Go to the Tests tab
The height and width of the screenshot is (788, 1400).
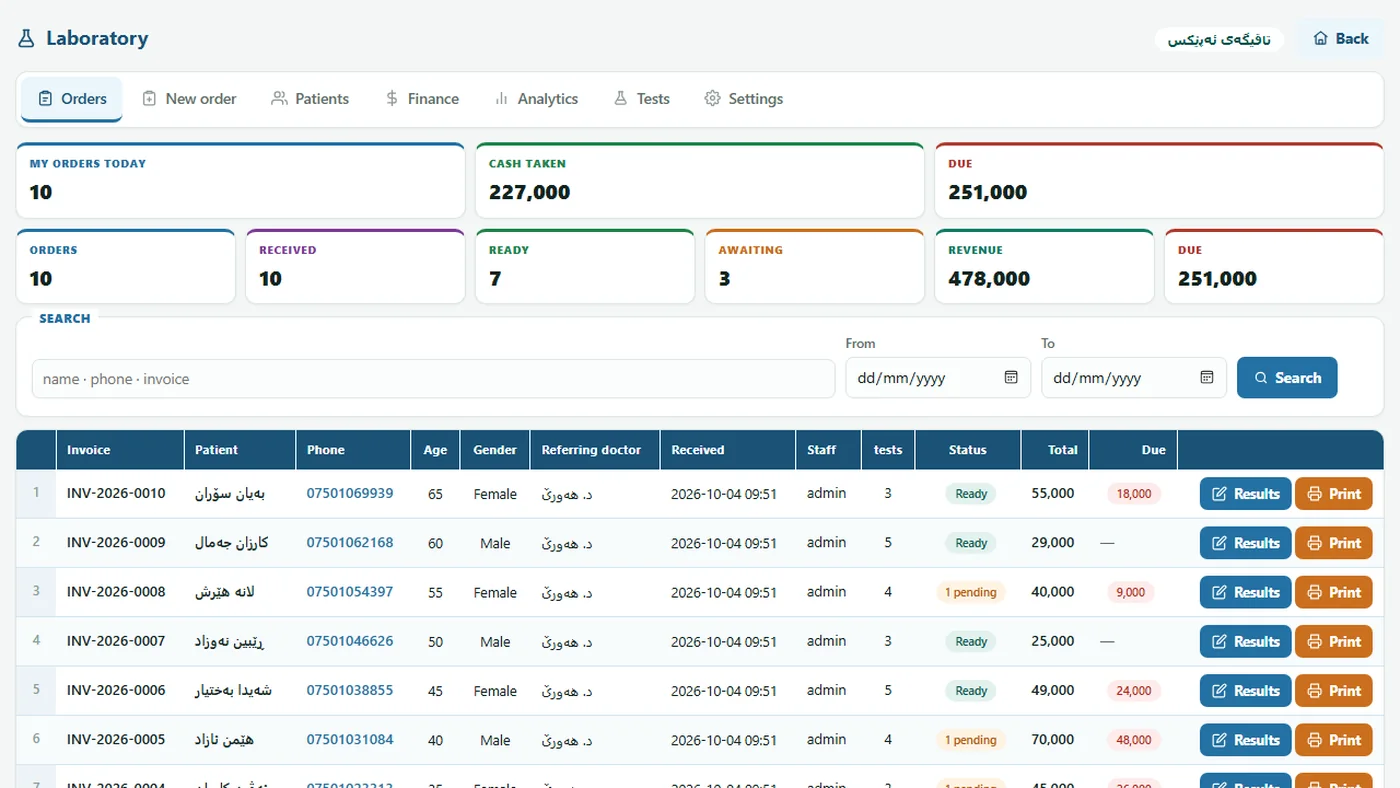tap(642, 99)
